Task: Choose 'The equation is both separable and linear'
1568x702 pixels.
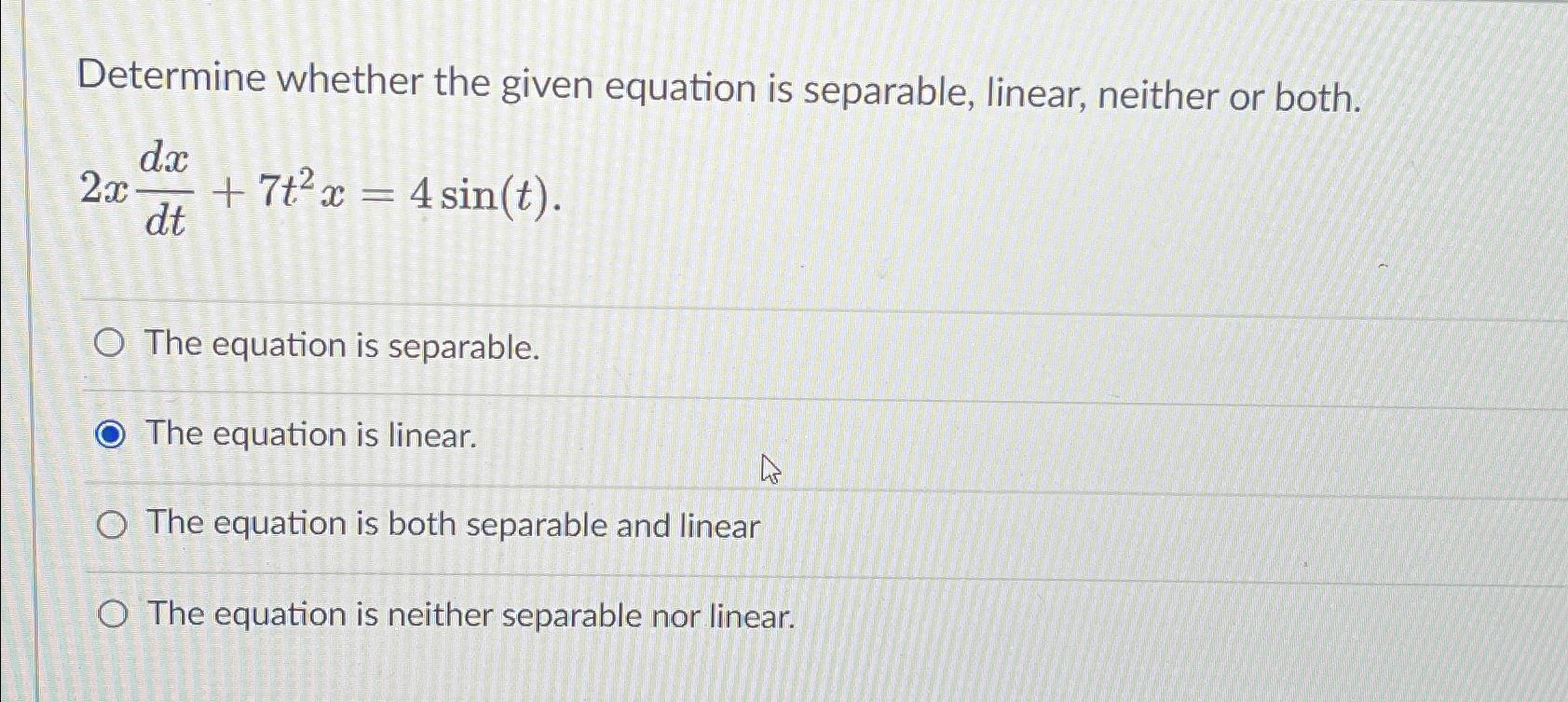Action: (112, 524)
